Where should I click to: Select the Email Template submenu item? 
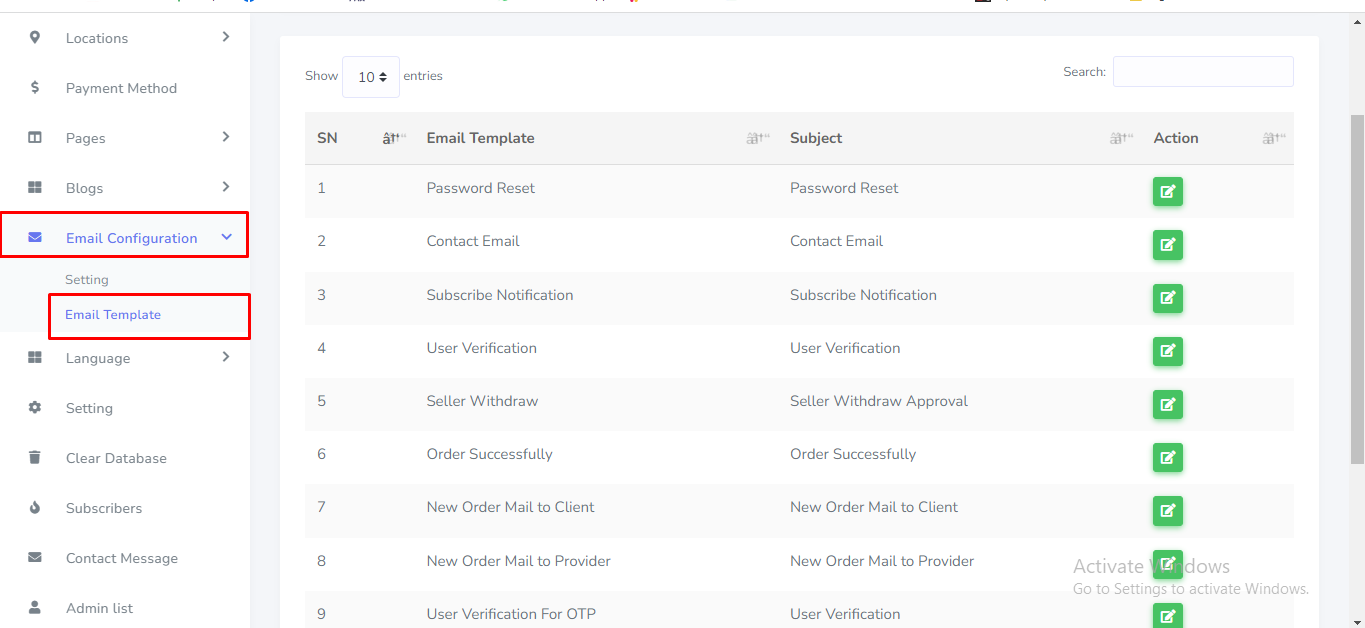(113, 315)
